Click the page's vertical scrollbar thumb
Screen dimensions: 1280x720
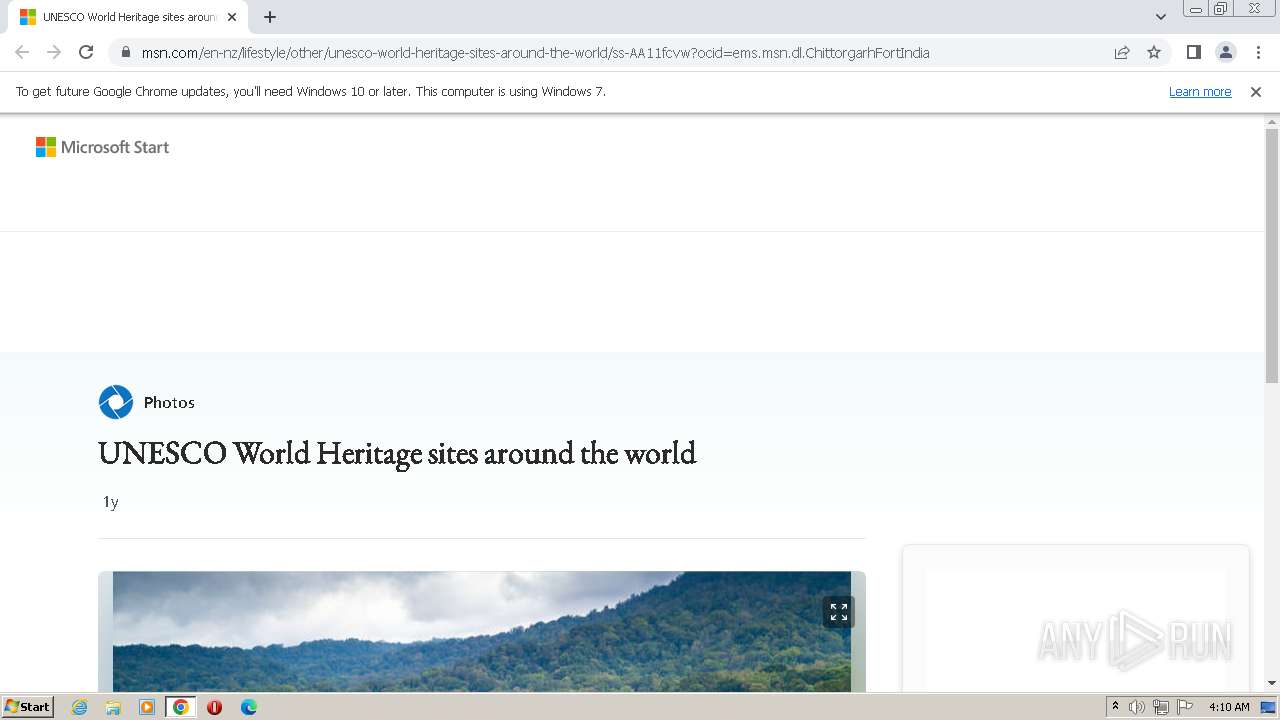tap(1272, 255)
